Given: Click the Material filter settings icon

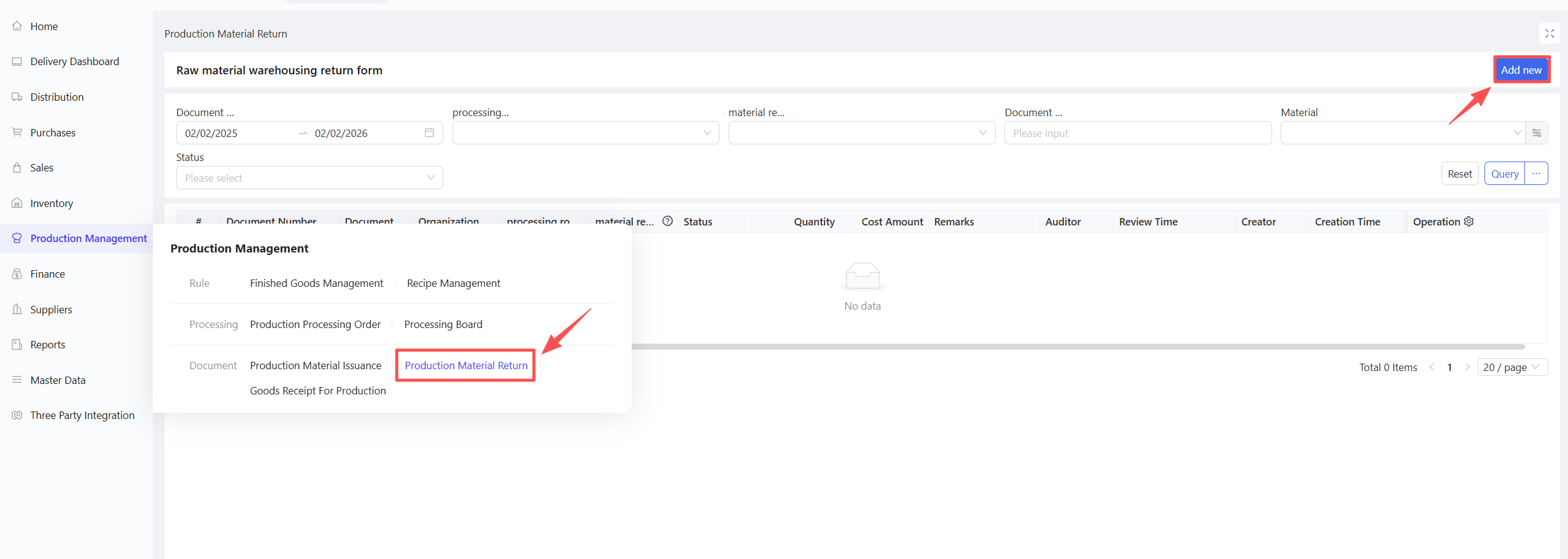Looking at the screenshot, I should coord(1537,133).
